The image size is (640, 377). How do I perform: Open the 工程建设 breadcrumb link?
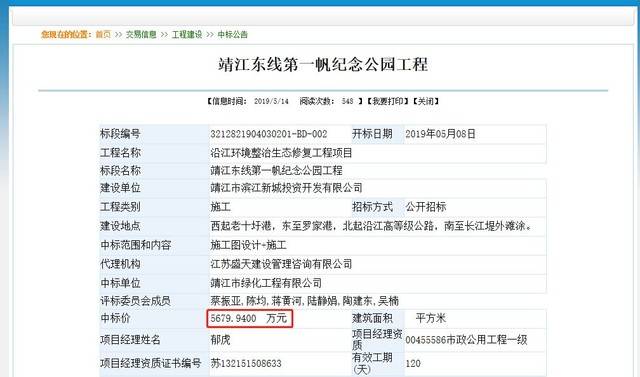[187, 34]
